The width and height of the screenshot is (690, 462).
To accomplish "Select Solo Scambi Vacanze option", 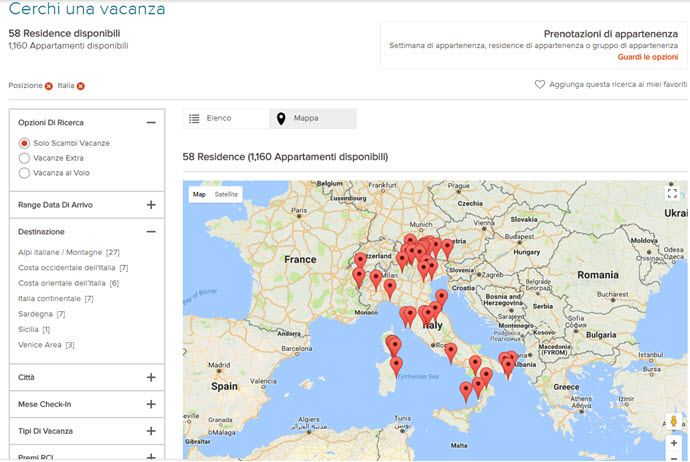I will tap(25, 143).
